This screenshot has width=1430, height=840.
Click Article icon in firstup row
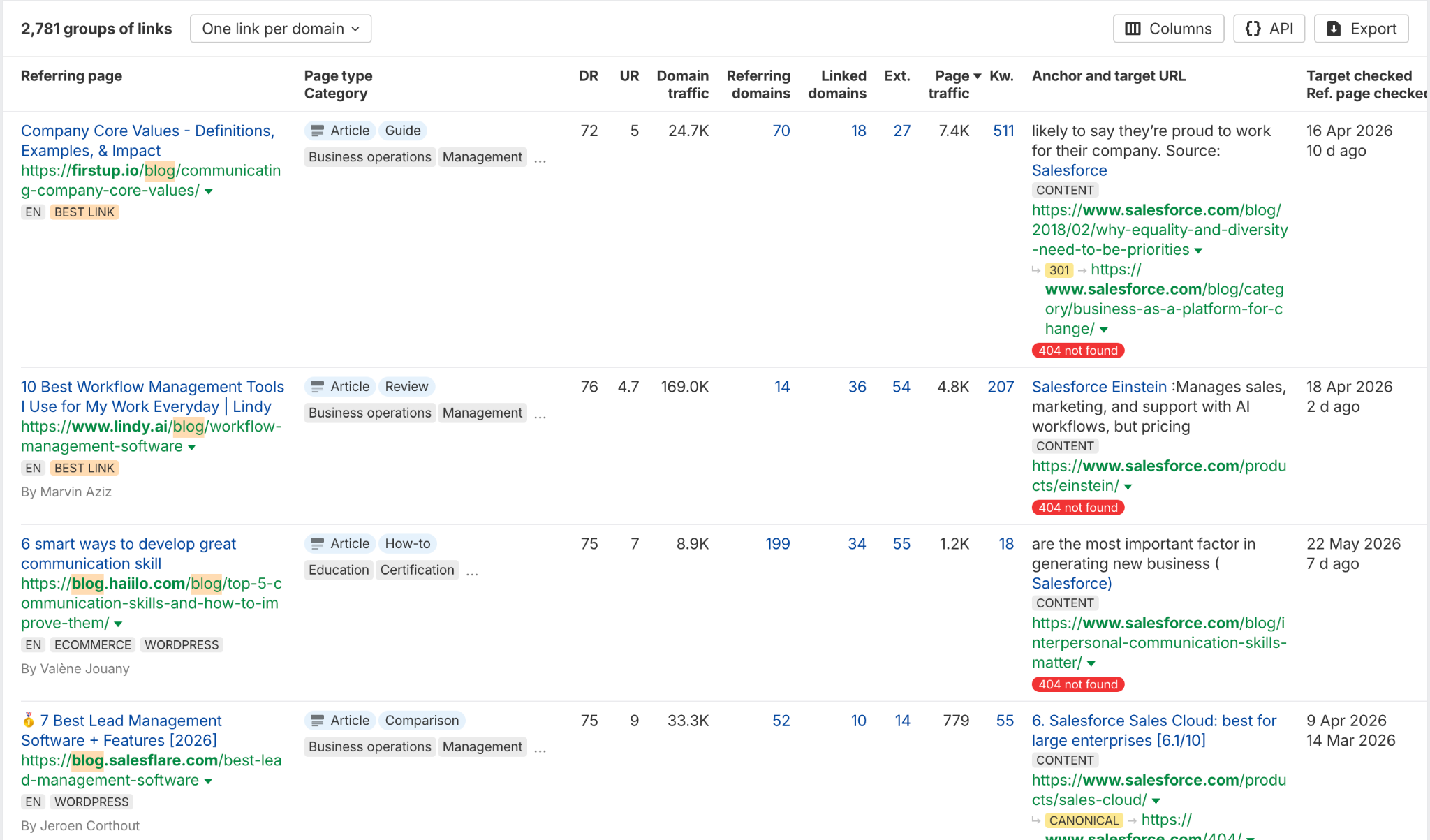pyautogui.click(x=317, y=131)
